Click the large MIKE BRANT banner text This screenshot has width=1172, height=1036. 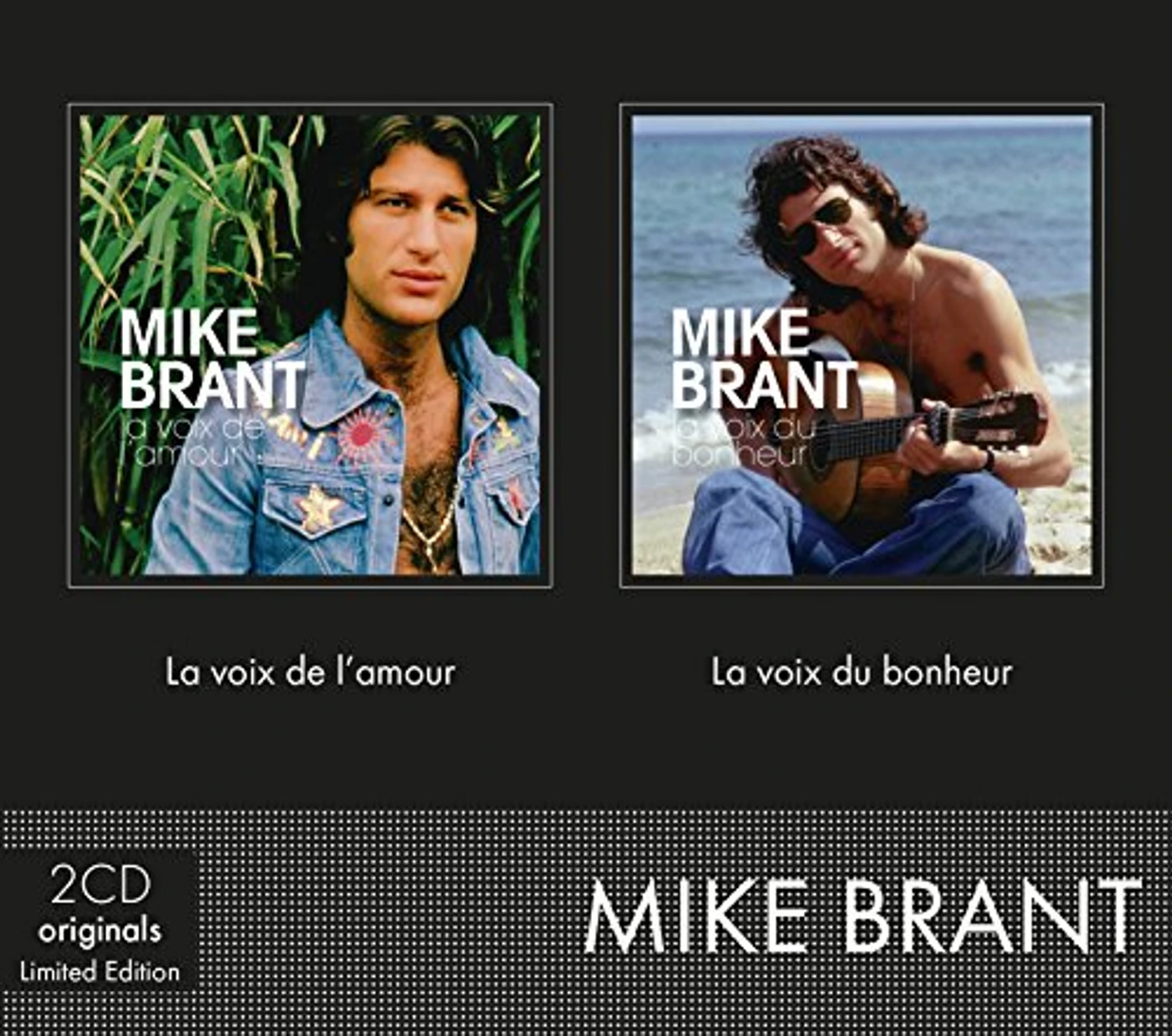(863, 915)
